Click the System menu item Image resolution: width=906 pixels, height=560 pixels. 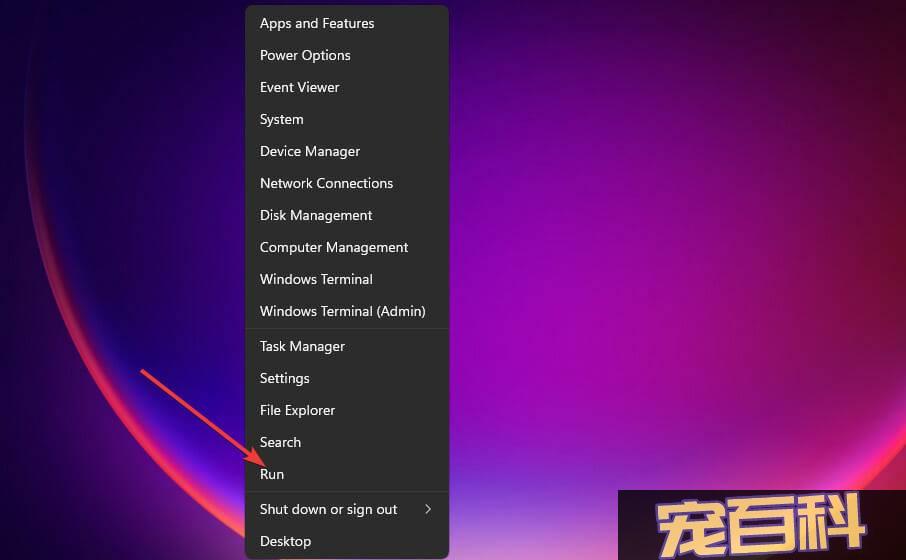347,120
